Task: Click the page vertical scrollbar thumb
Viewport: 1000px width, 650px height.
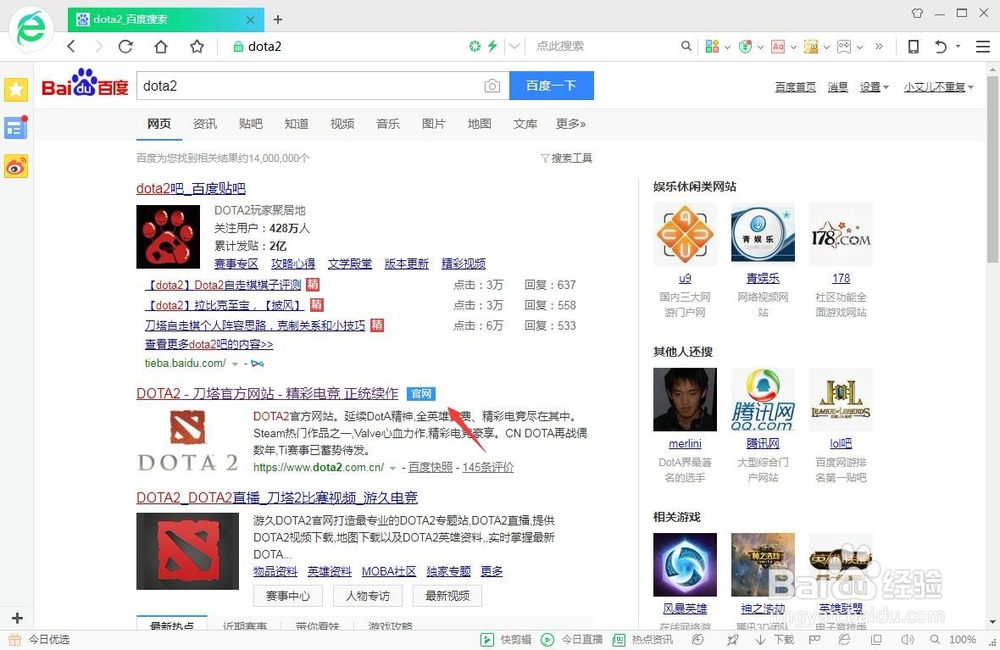Action: (992, 170)
